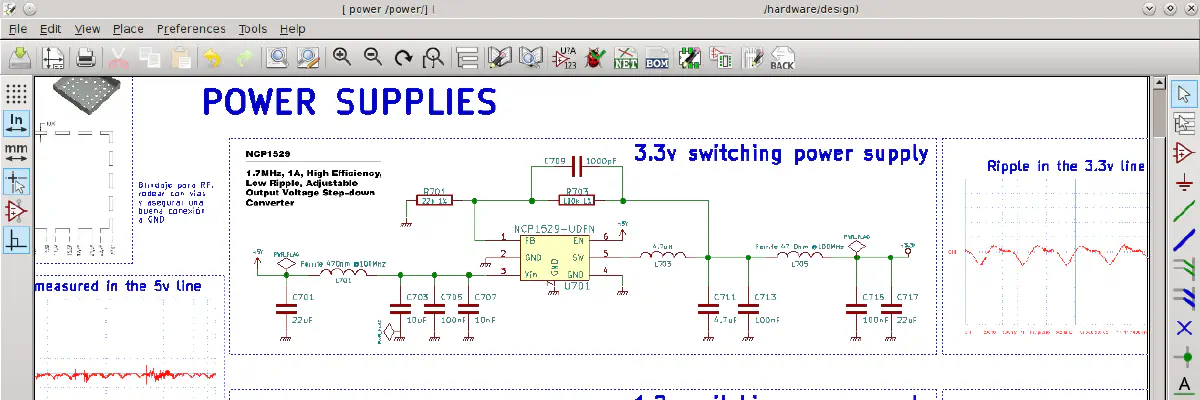Set units to millimeters
The image size is (1200, 400).
coord(16,153)
